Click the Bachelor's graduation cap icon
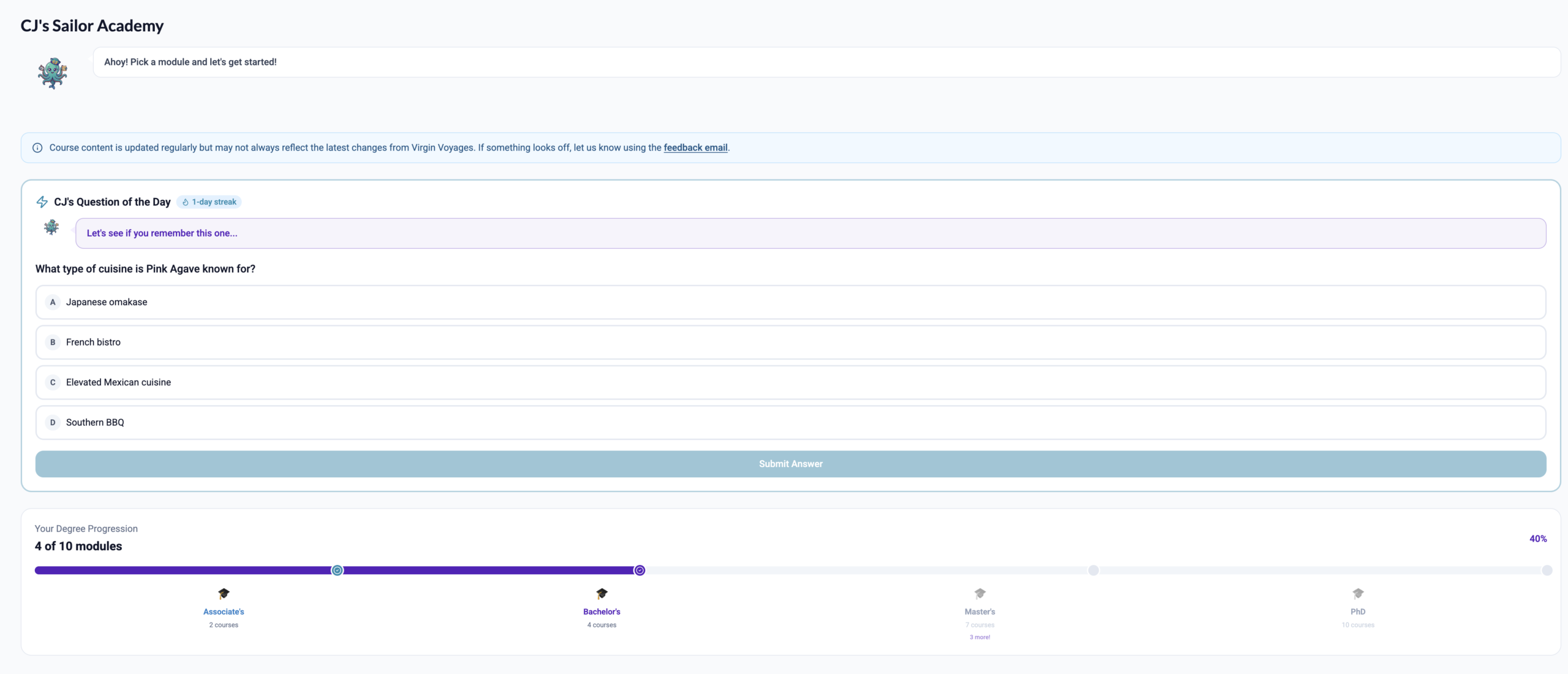The width and height of the screenshot is (1568, 674). tap(602, 593)
